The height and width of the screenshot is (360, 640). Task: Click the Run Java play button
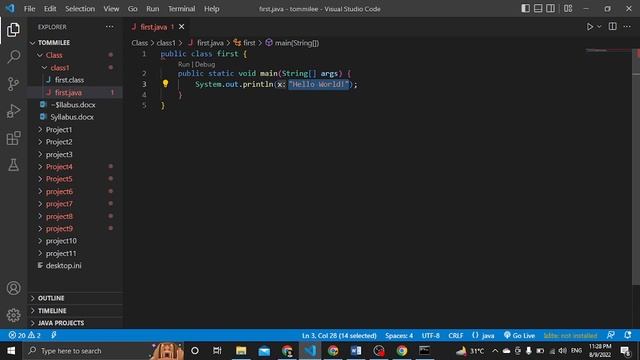click(x=590, y=27)
